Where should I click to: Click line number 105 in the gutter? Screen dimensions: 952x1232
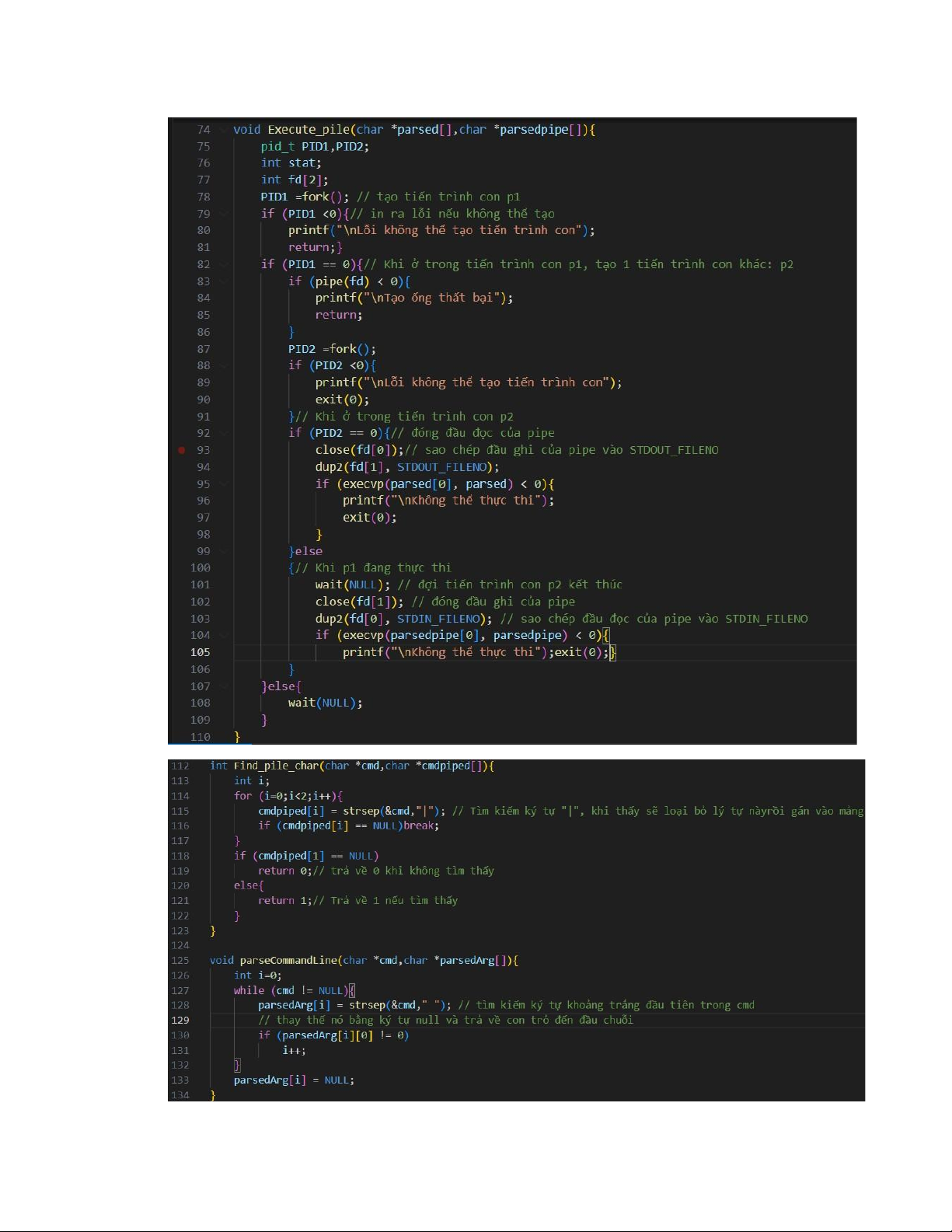[x=201, y=652]
